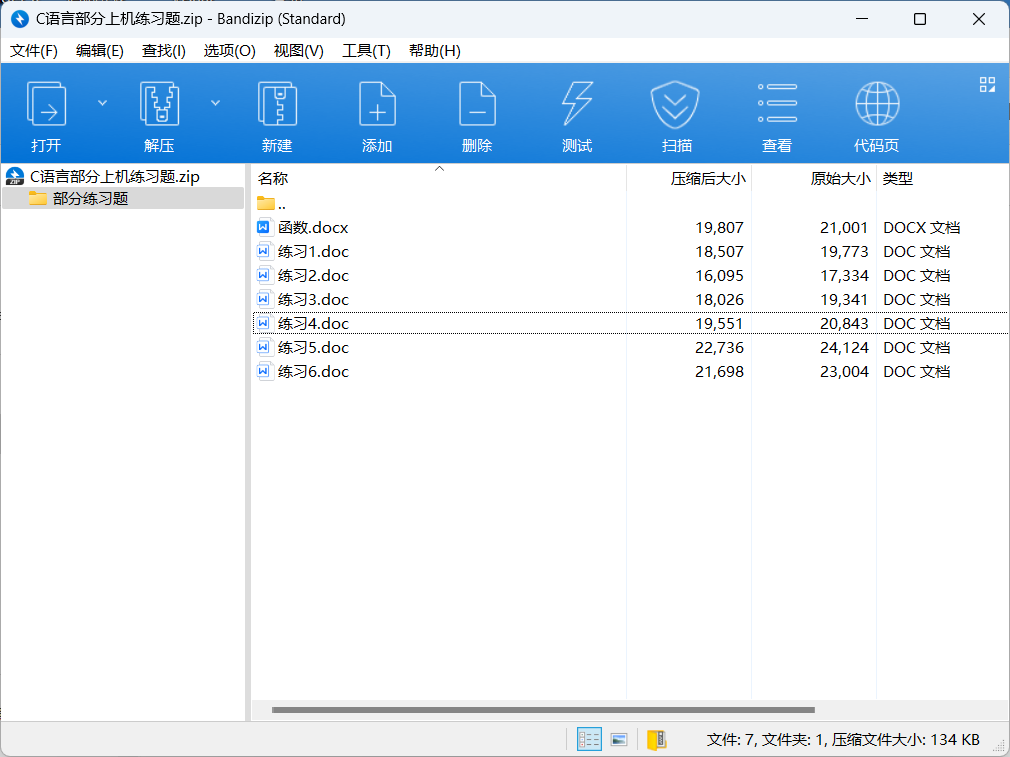Click the View (查看) list icon
The image size is (1010, 757).
(777, 103)
